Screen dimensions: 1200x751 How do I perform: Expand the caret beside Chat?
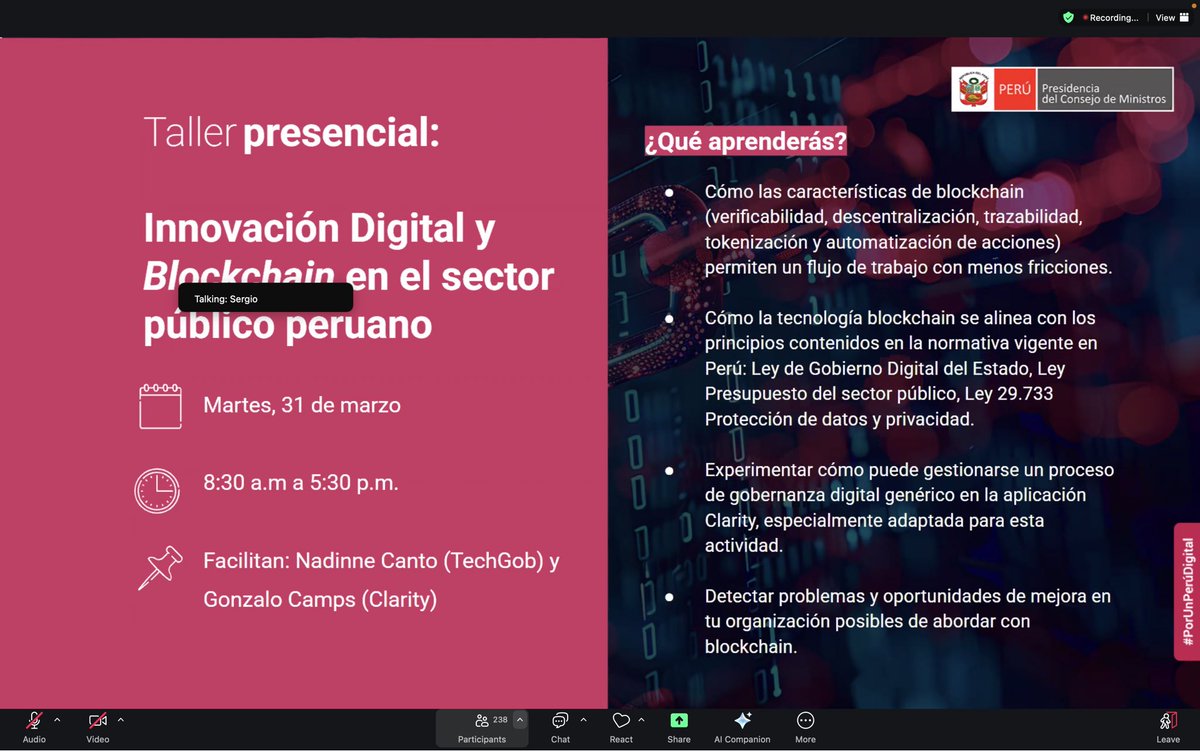coord(583,720)
